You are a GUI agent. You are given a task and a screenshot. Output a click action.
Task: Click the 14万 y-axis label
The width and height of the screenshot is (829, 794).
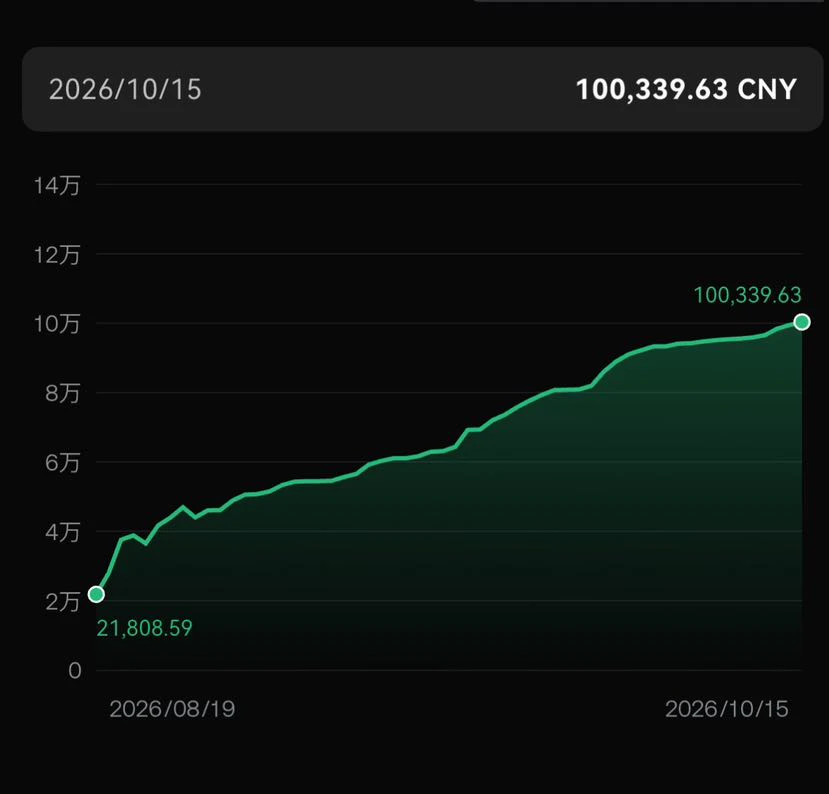tap(57, 186)
